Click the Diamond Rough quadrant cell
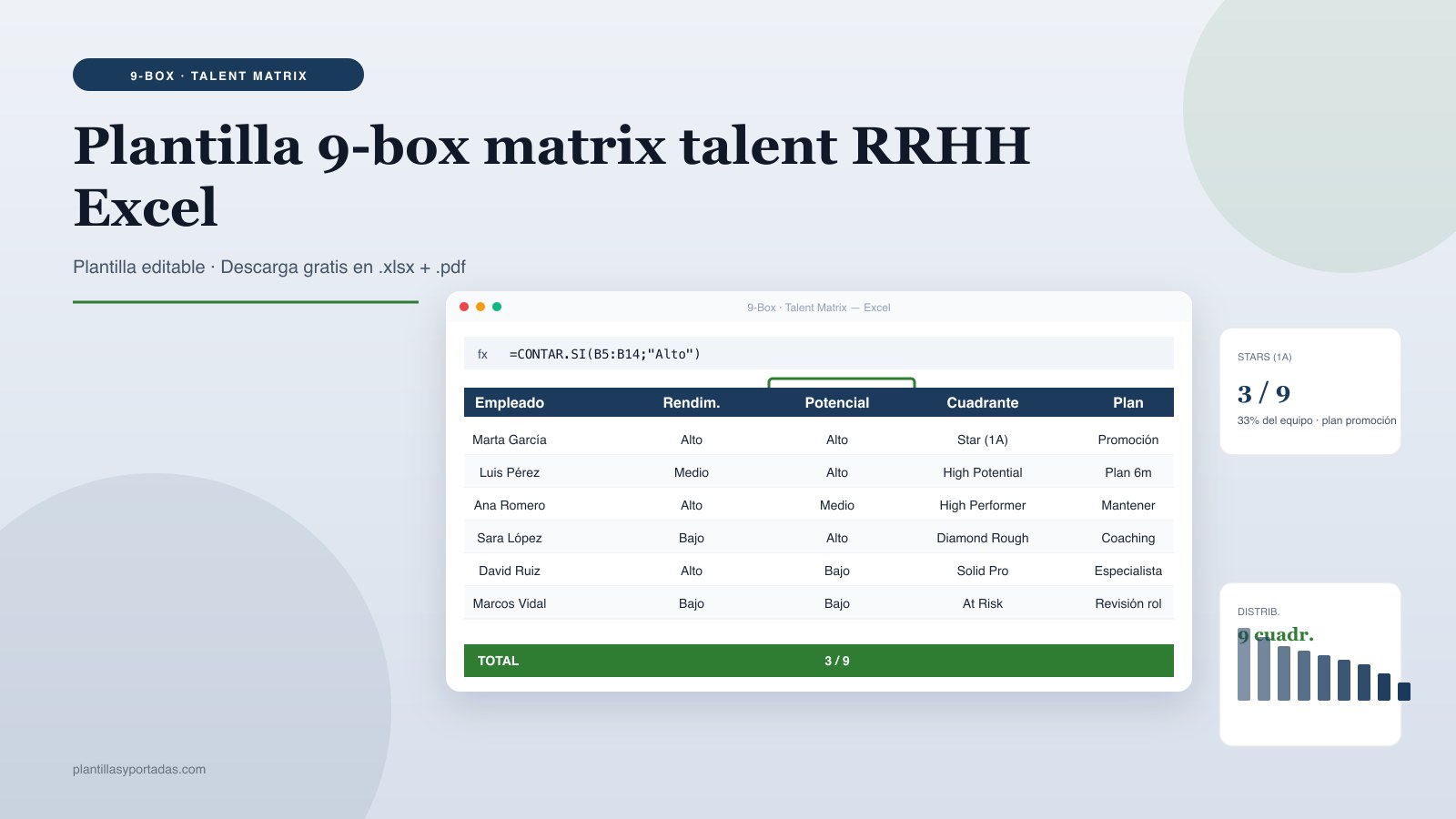Screen dimensions: 1456x819 pyautogui.click(x=983, y=538)
